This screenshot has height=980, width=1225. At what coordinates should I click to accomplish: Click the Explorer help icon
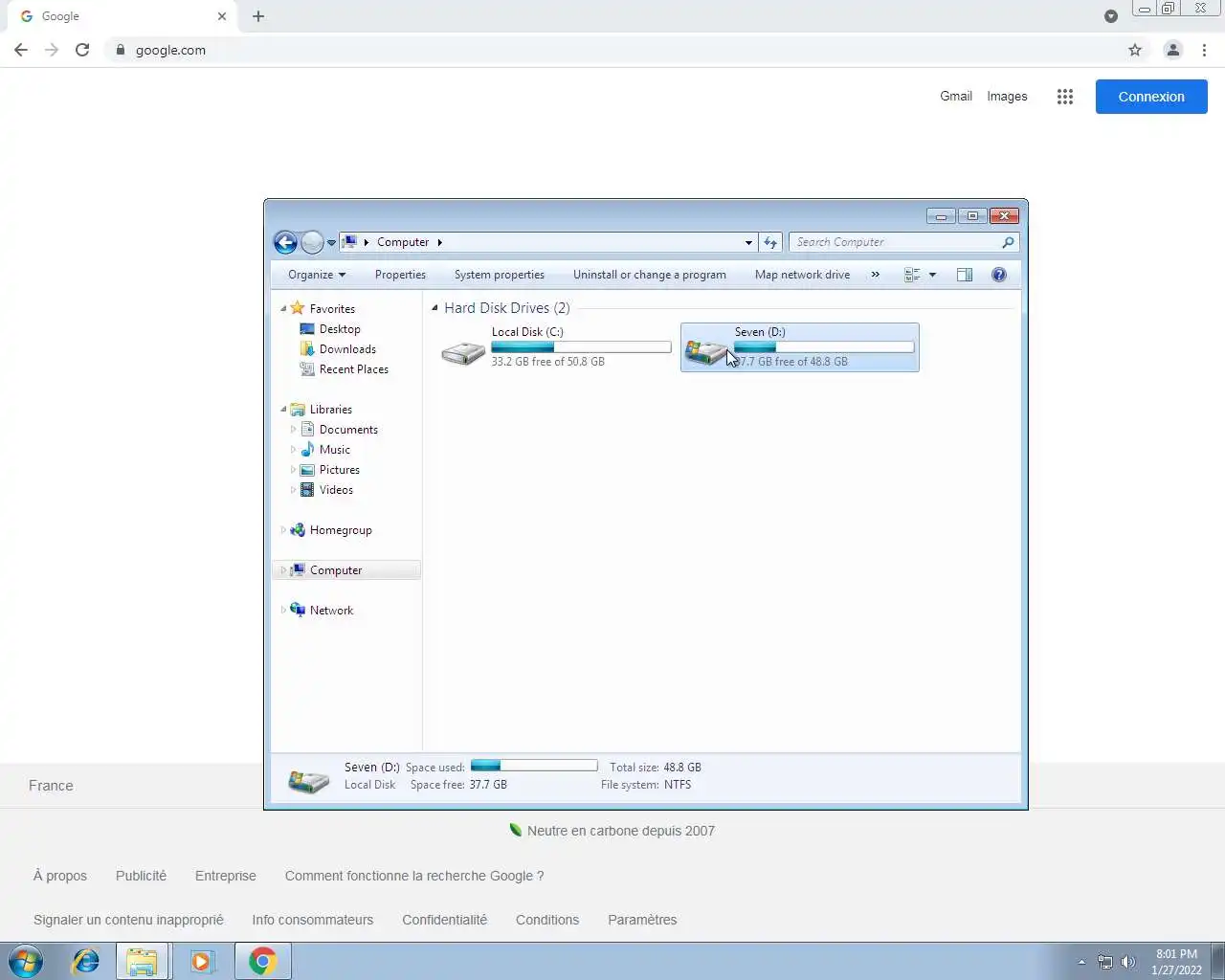click(x=999, y=275)
